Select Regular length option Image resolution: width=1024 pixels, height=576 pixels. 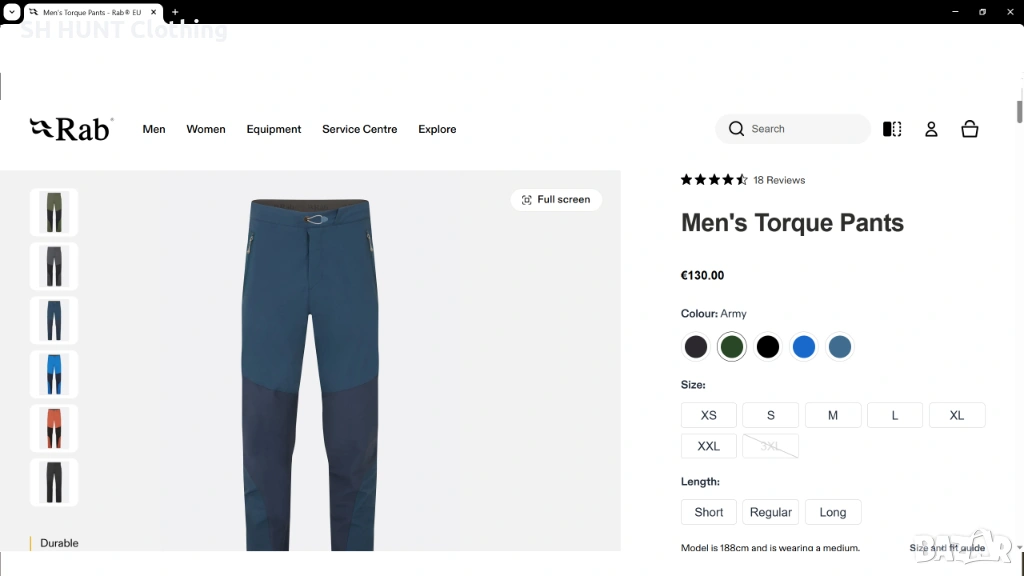click(x=771, y=512)
